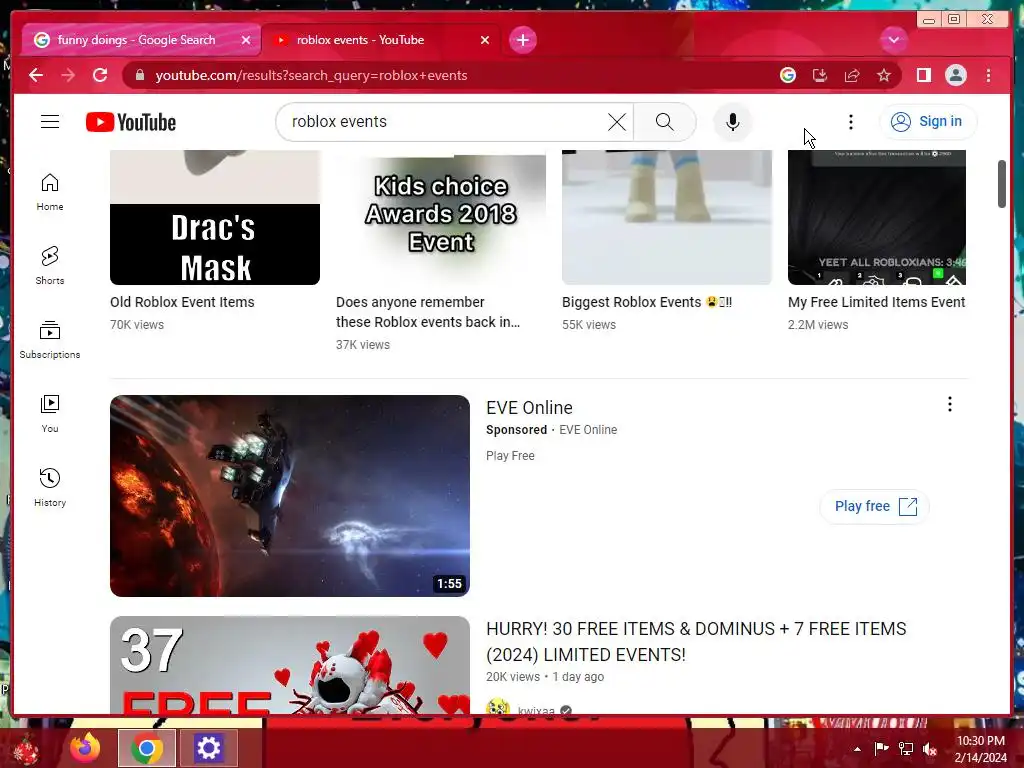Screen dimensions: 1024x768
Task: Open Old Roblox Event Items short
Action: pyautogui.click(x=182, y=302)
